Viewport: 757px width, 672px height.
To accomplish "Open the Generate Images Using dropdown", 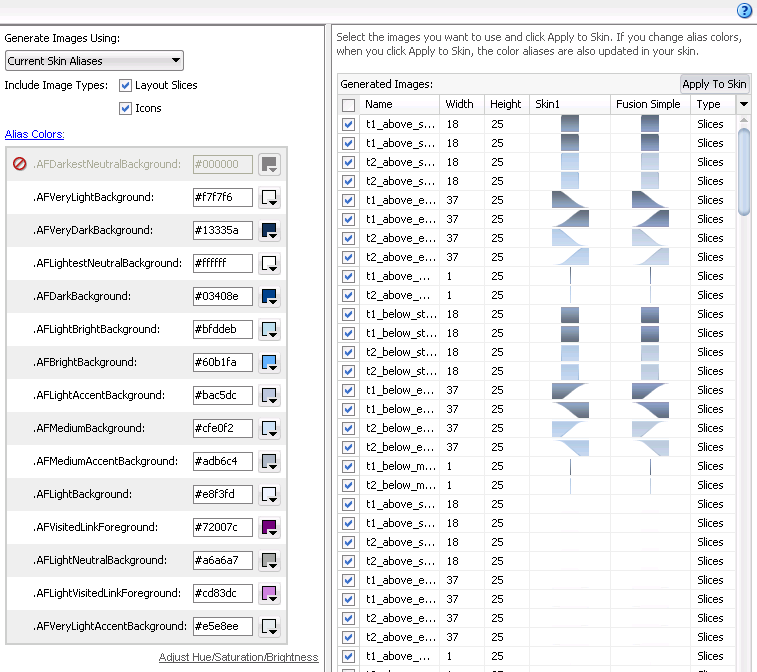I will coord(94,61).
